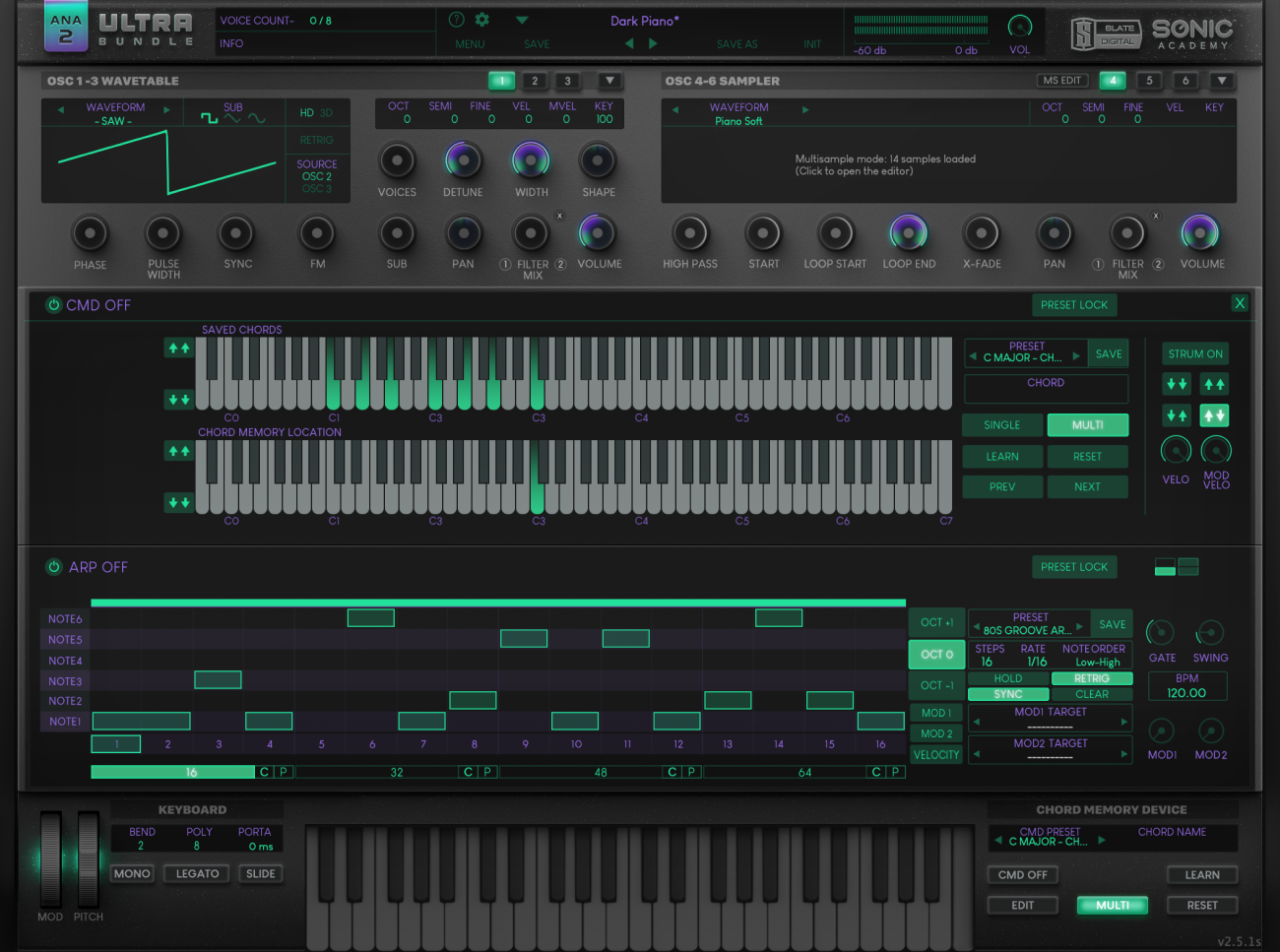The width and height of the screenshot is (1280, 952).
Task: Expand the preset browser dropdown triangle
Action: coord(522,20)
